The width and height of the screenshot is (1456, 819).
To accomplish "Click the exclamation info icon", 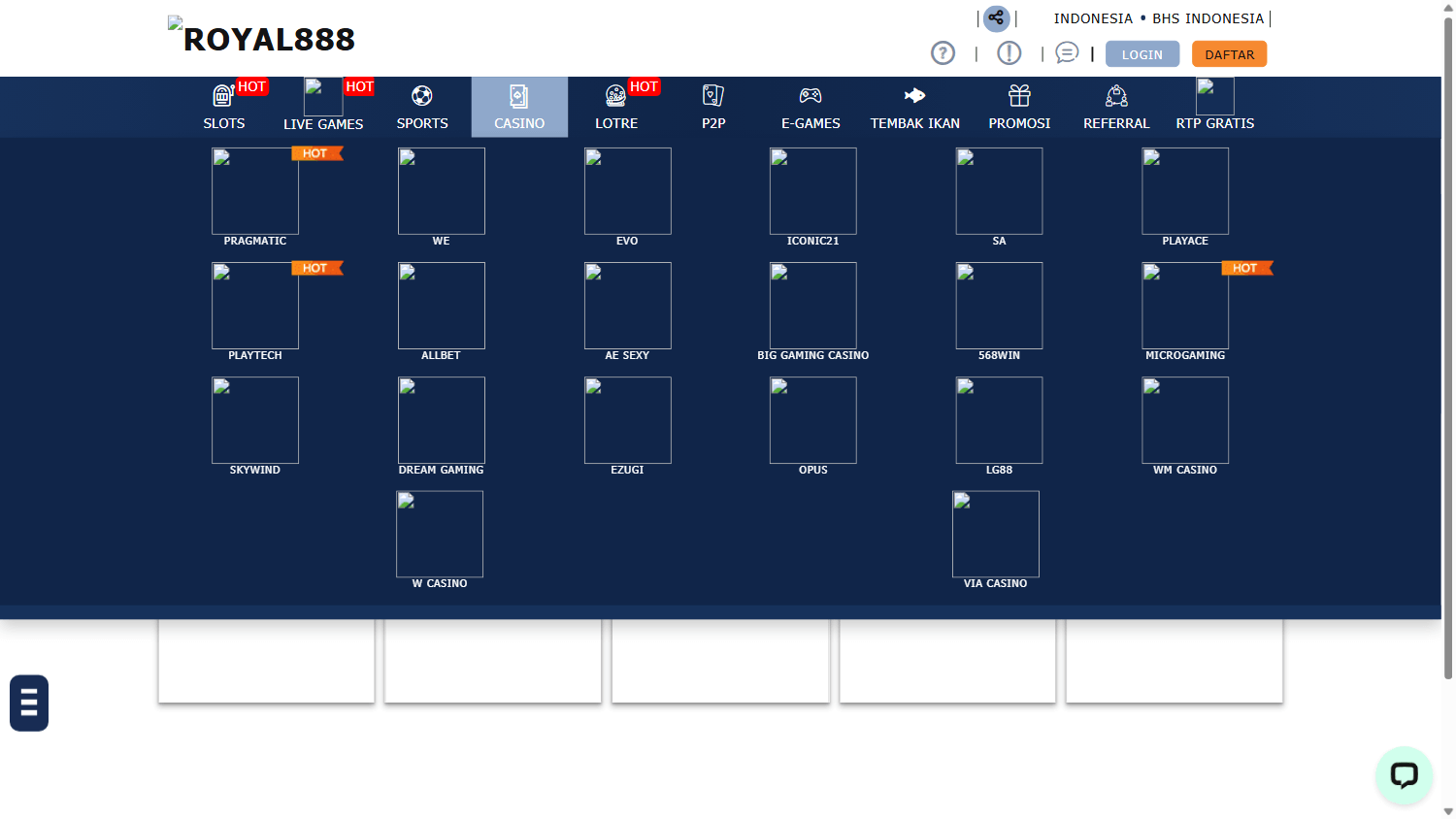I will [x=1008, y=53].
